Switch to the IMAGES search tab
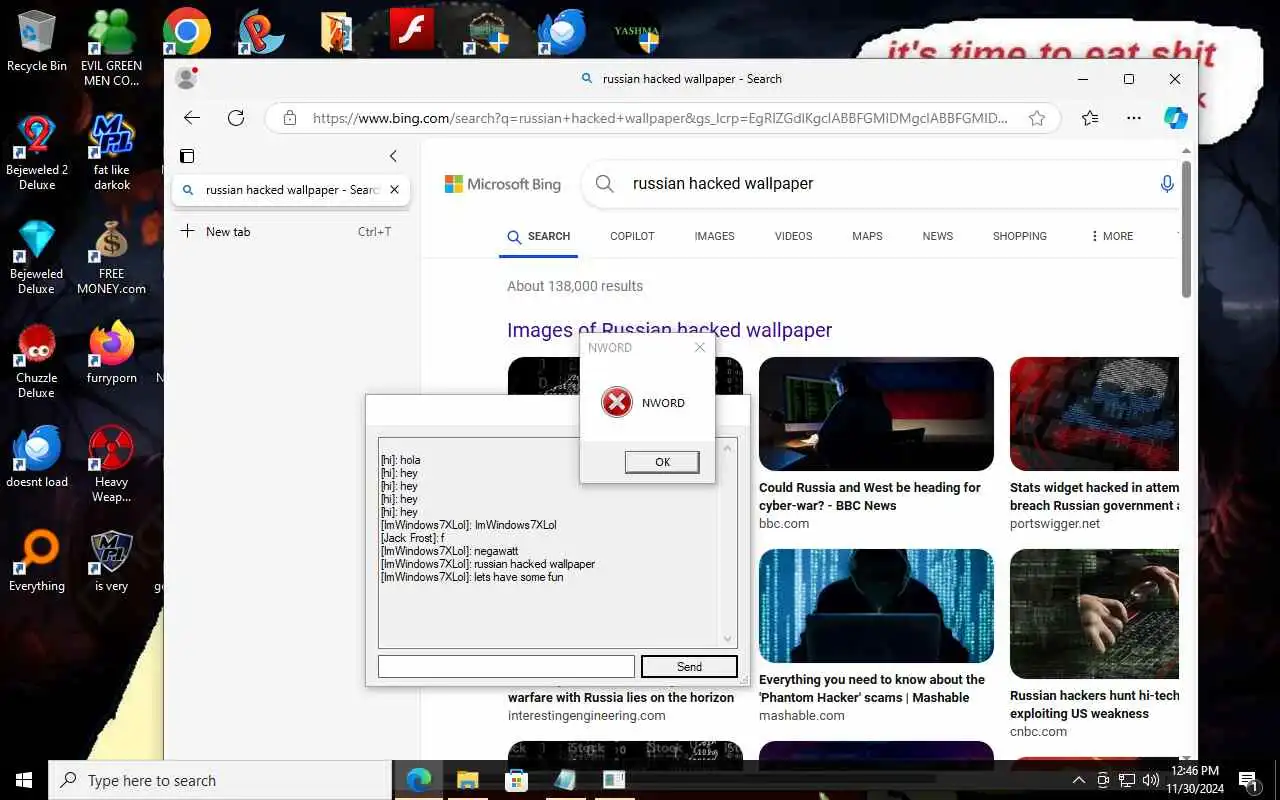 coord(714,237)
